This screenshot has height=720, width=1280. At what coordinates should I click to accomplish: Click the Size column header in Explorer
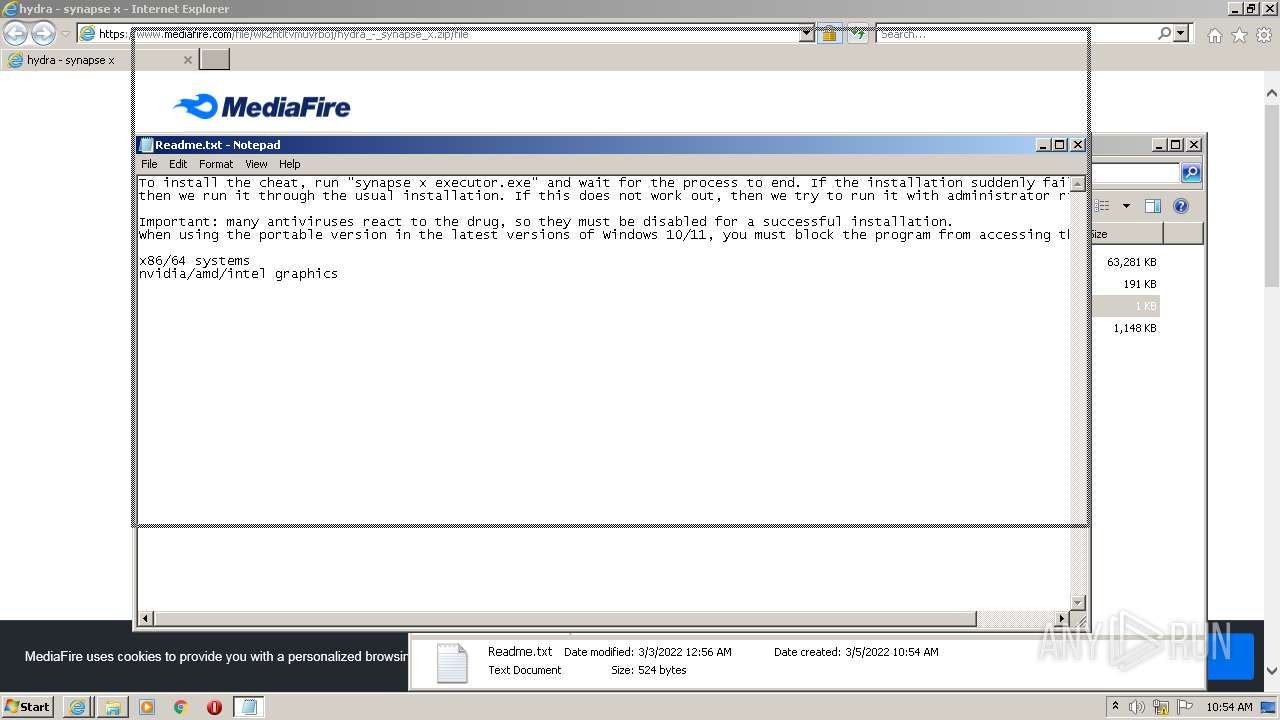point(1126,234)
